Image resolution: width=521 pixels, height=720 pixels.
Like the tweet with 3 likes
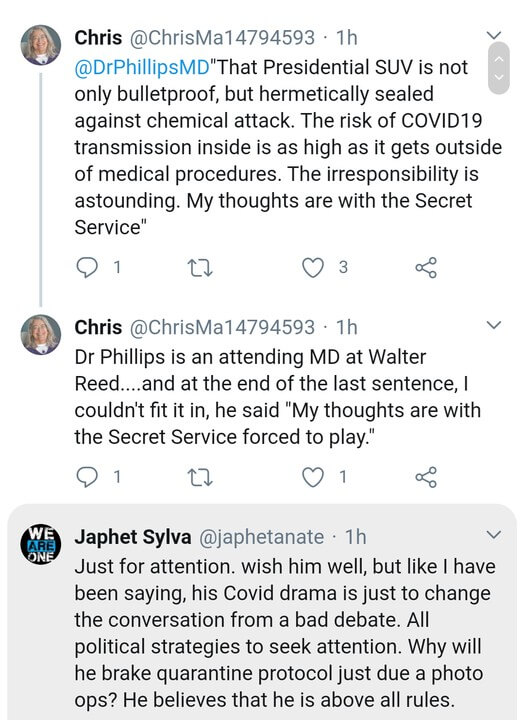tap(313, 268)
